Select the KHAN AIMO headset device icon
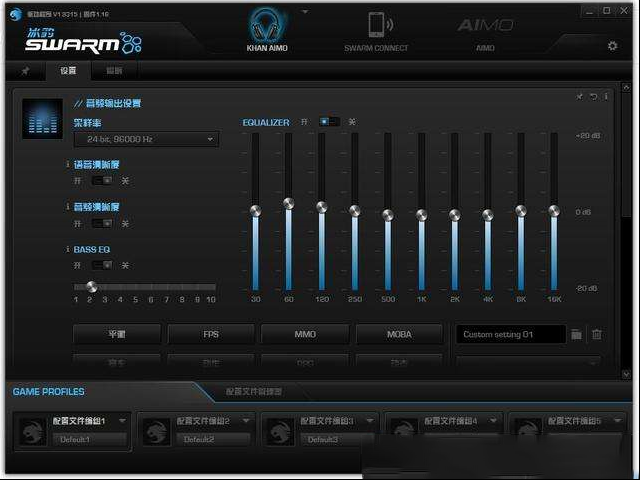This screenshot has height=480, width=640. tap(267, 27)
